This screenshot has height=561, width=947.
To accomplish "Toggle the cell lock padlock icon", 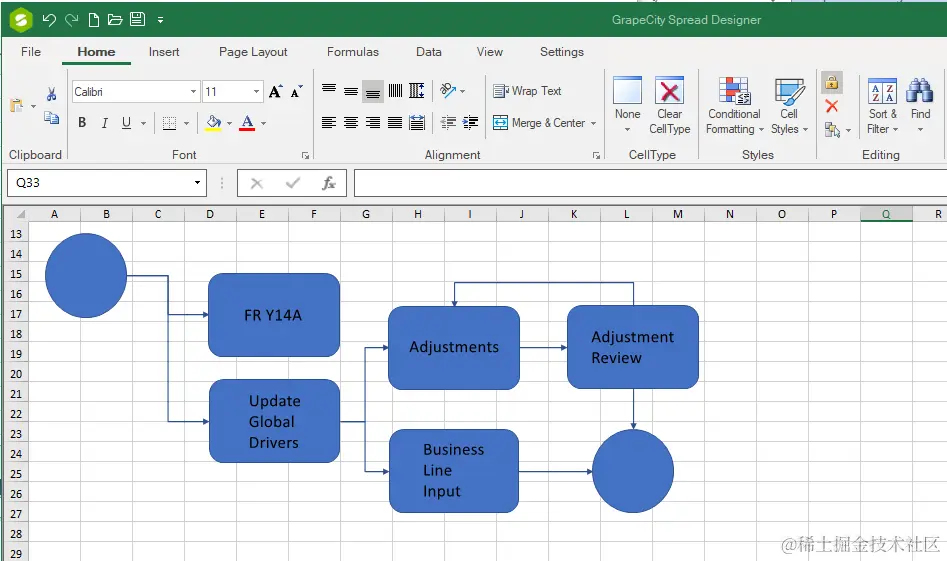I will click(x=832, y=82).
